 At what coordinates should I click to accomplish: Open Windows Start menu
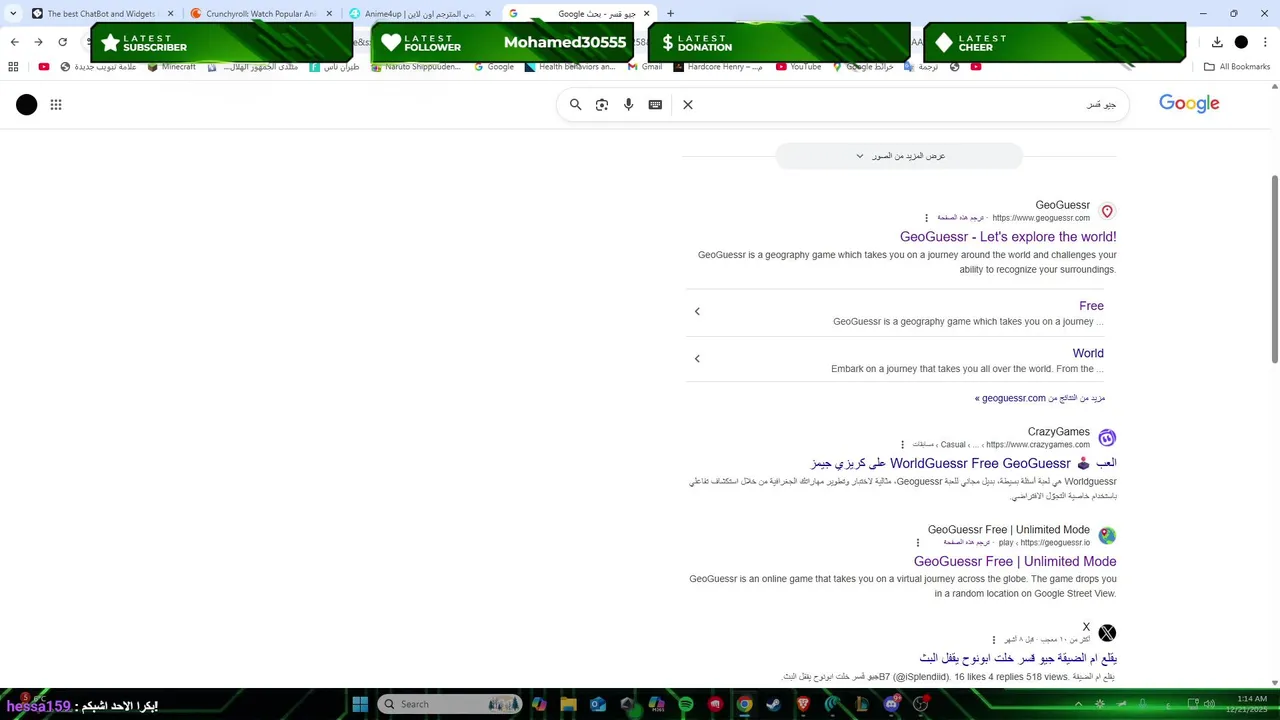point(360,704)
